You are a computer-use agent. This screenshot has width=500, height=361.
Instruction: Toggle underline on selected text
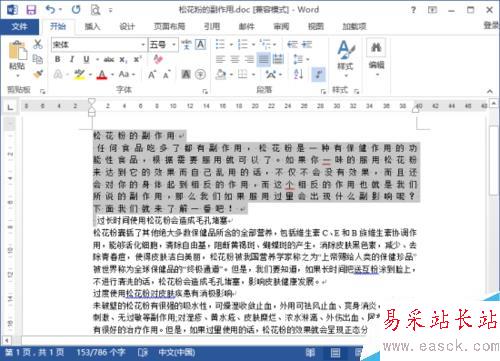click(x=86, y=59)
